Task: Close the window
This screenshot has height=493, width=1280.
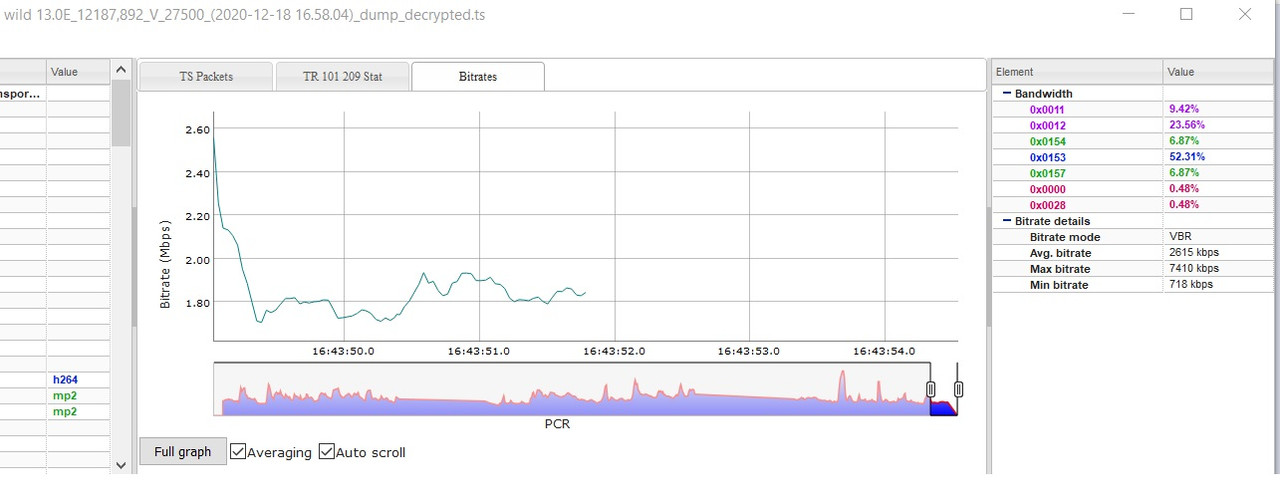Action: coord(1245,14)
